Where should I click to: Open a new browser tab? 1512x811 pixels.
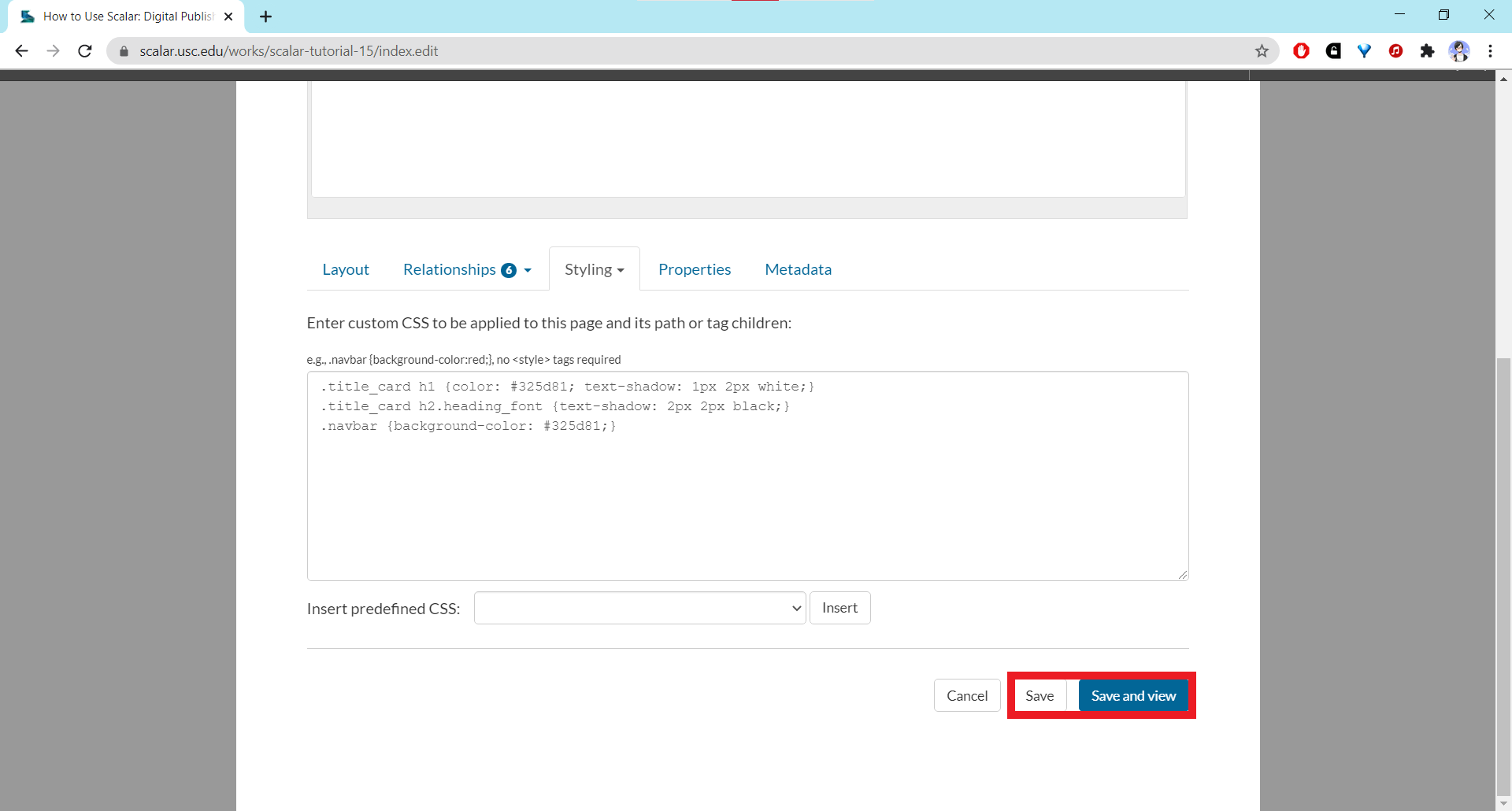pos(265,17)
